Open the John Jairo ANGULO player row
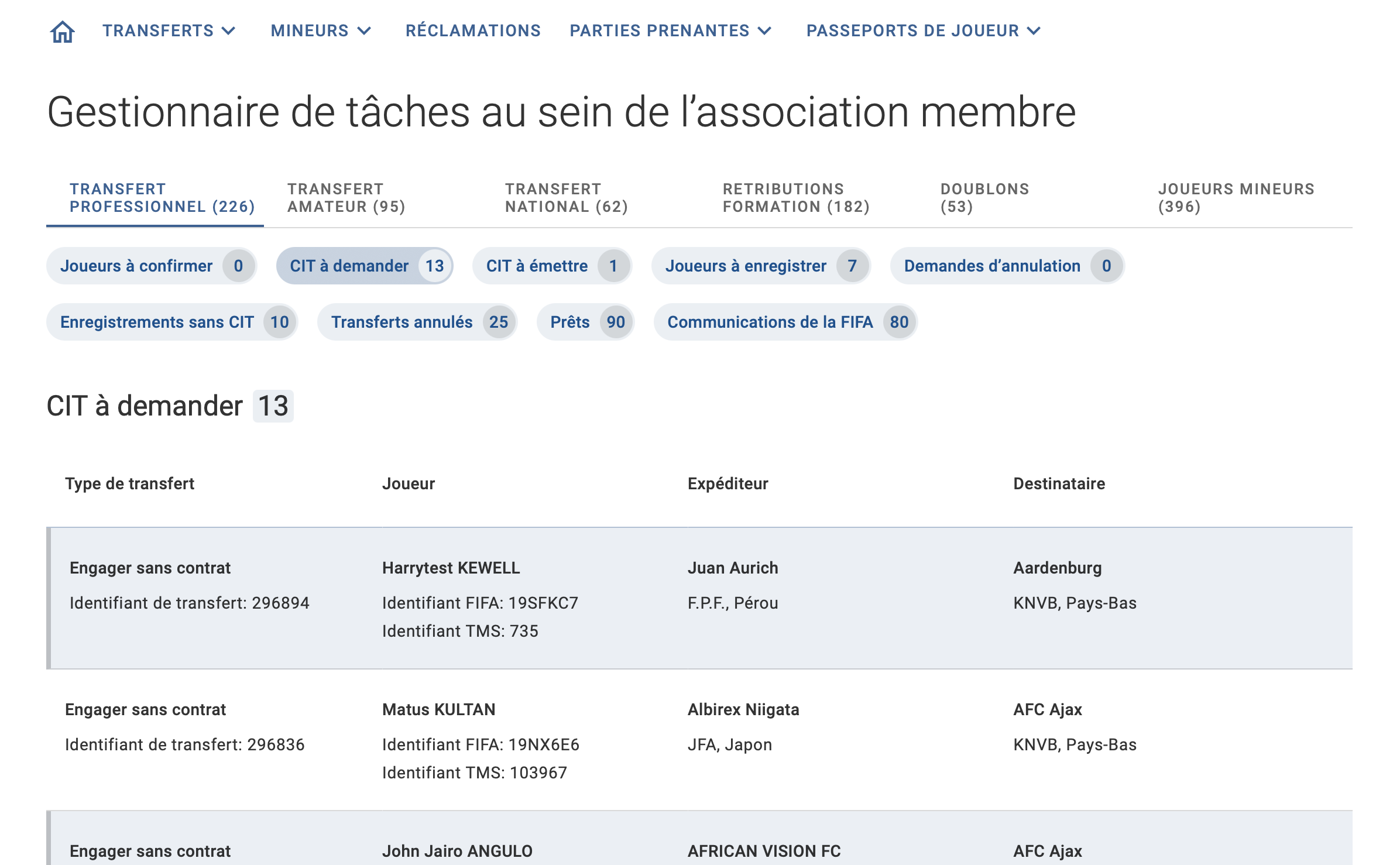The image size is (1400, 865). tap(699, 838)
